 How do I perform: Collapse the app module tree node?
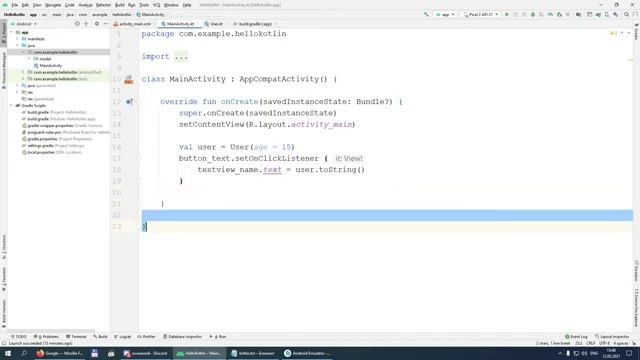(x=12, y=32)
